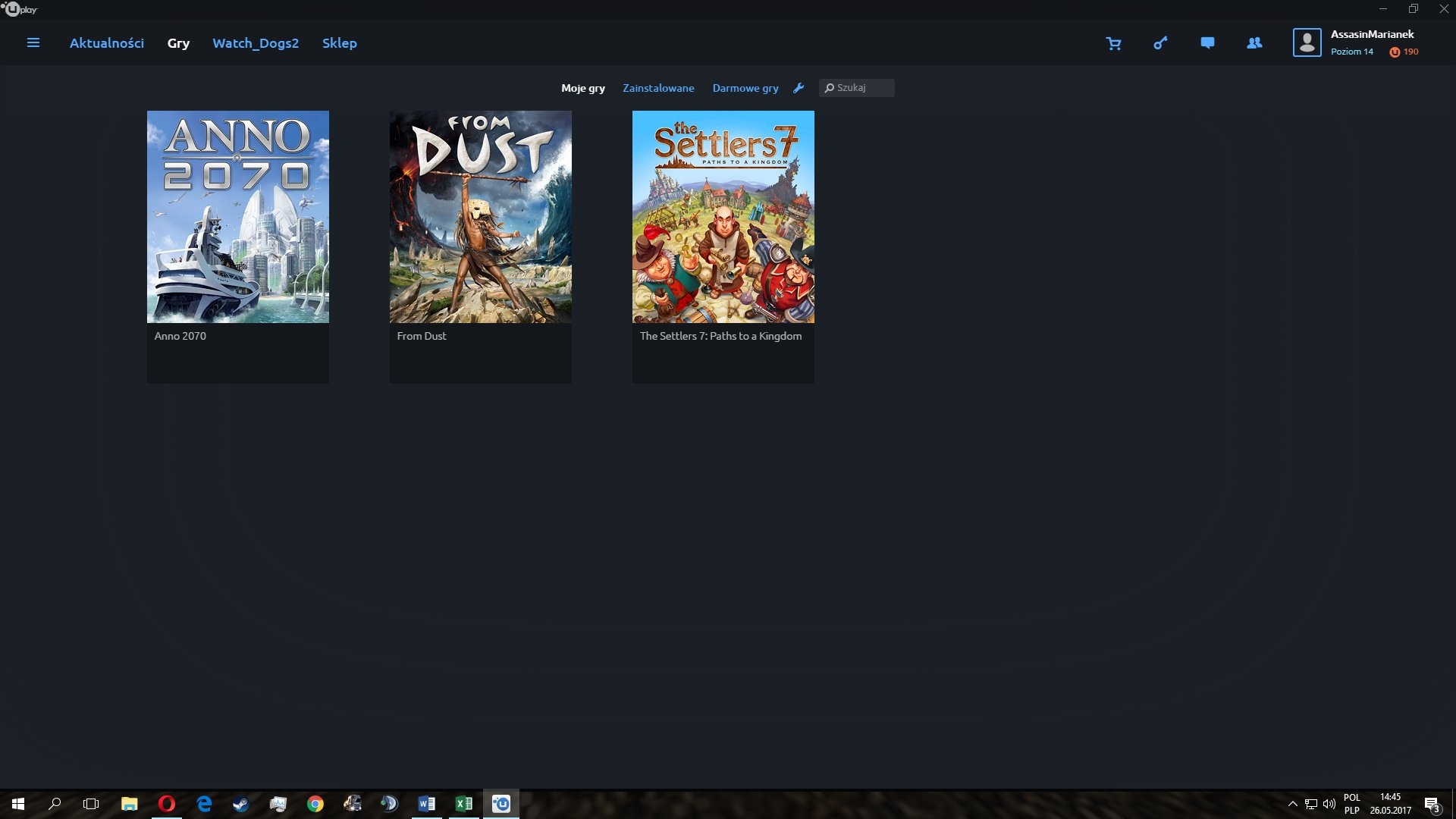
Task: Select the Moje gry filter
Action: [x=583, y=88]
